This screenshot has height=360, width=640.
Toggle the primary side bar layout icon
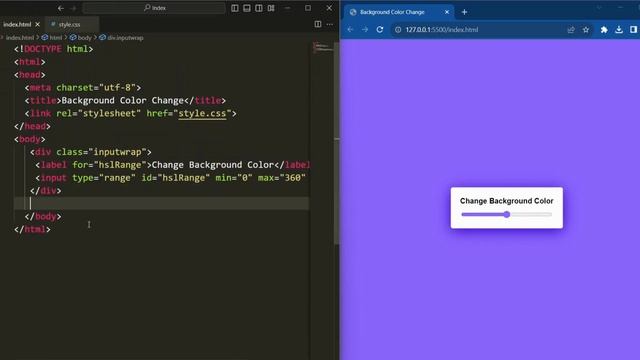point(235,8)
